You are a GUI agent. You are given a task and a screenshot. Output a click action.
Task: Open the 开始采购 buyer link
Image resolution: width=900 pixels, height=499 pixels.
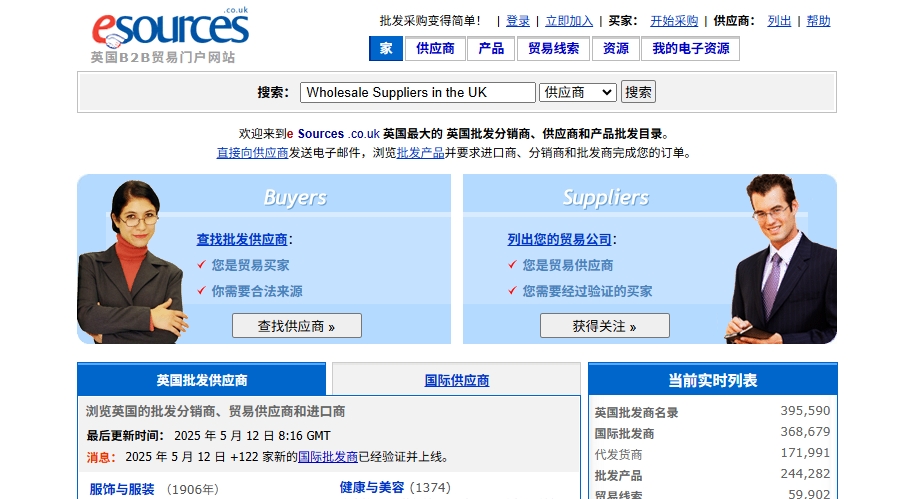(x=674, y=21)
